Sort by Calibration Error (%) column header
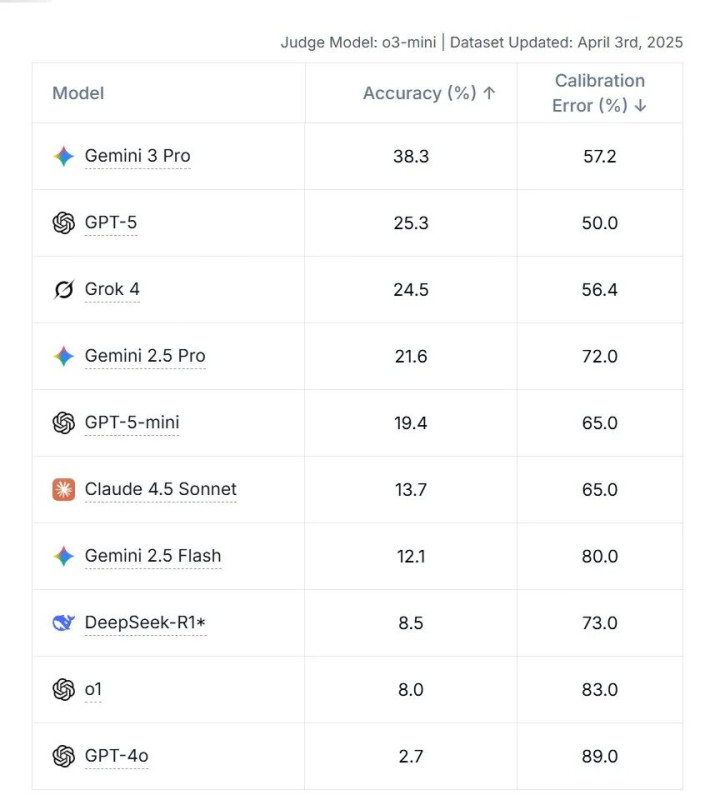Image resolution: width=720 pixels, height=800 pixels. click(600, 93)
